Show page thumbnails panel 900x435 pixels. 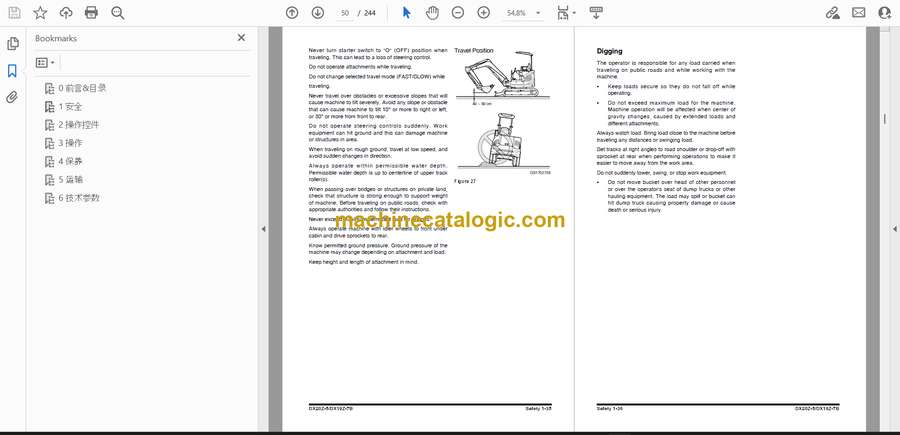pos(13,44)
